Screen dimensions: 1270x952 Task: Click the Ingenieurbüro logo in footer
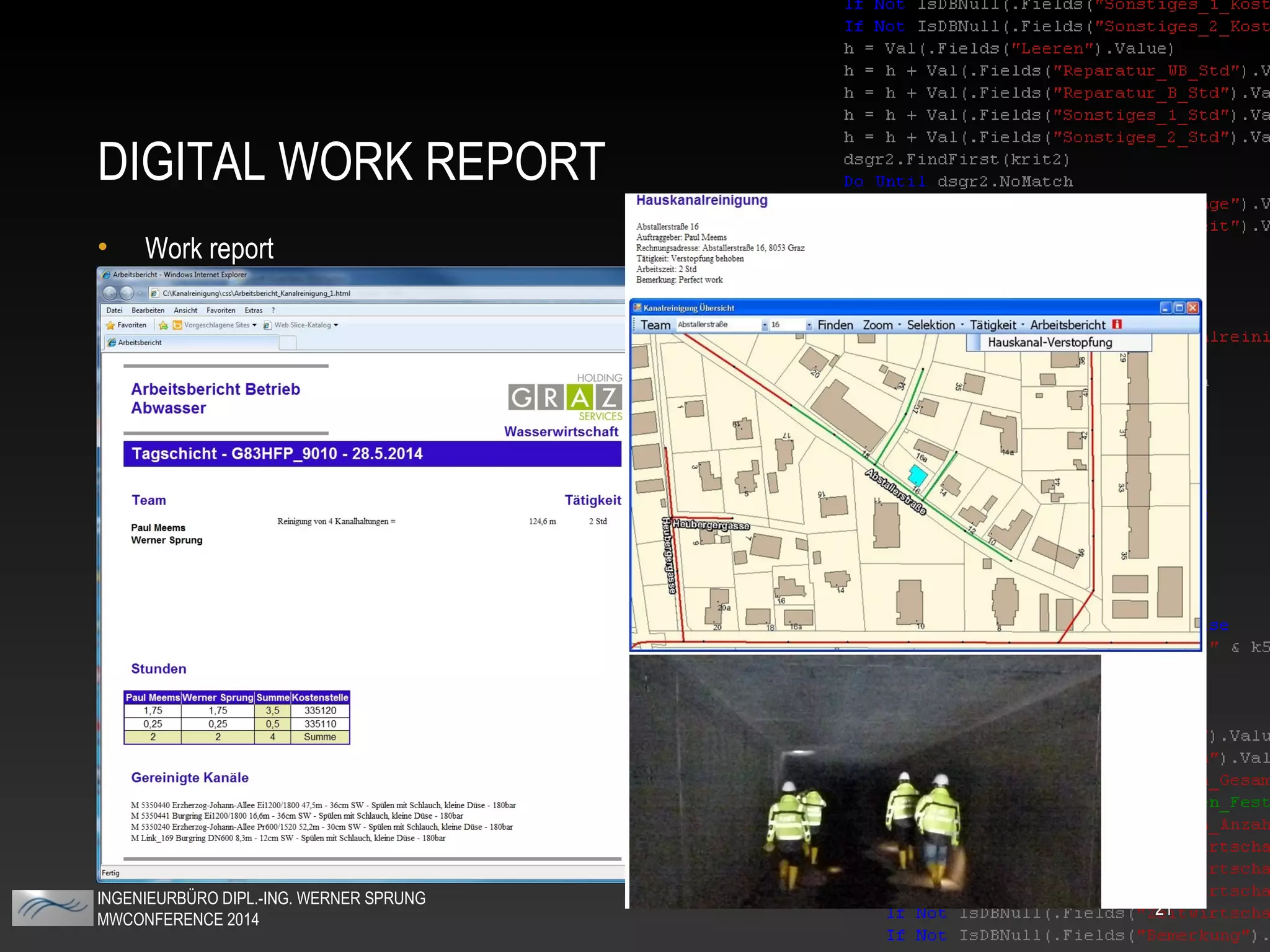(x=52, y=908)
